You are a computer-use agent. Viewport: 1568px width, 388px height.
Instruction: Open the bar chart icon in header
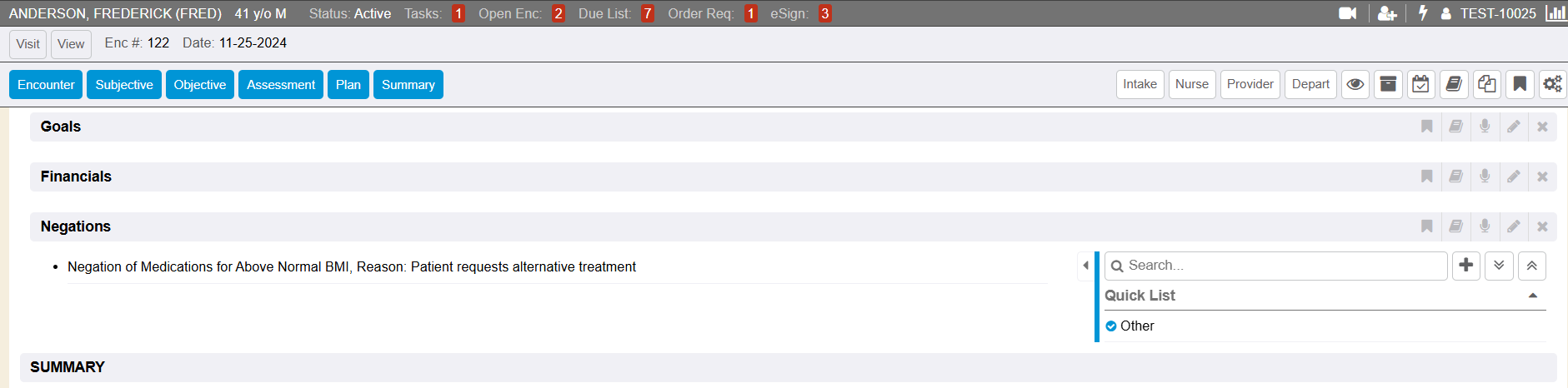(x=1555, y=13)
